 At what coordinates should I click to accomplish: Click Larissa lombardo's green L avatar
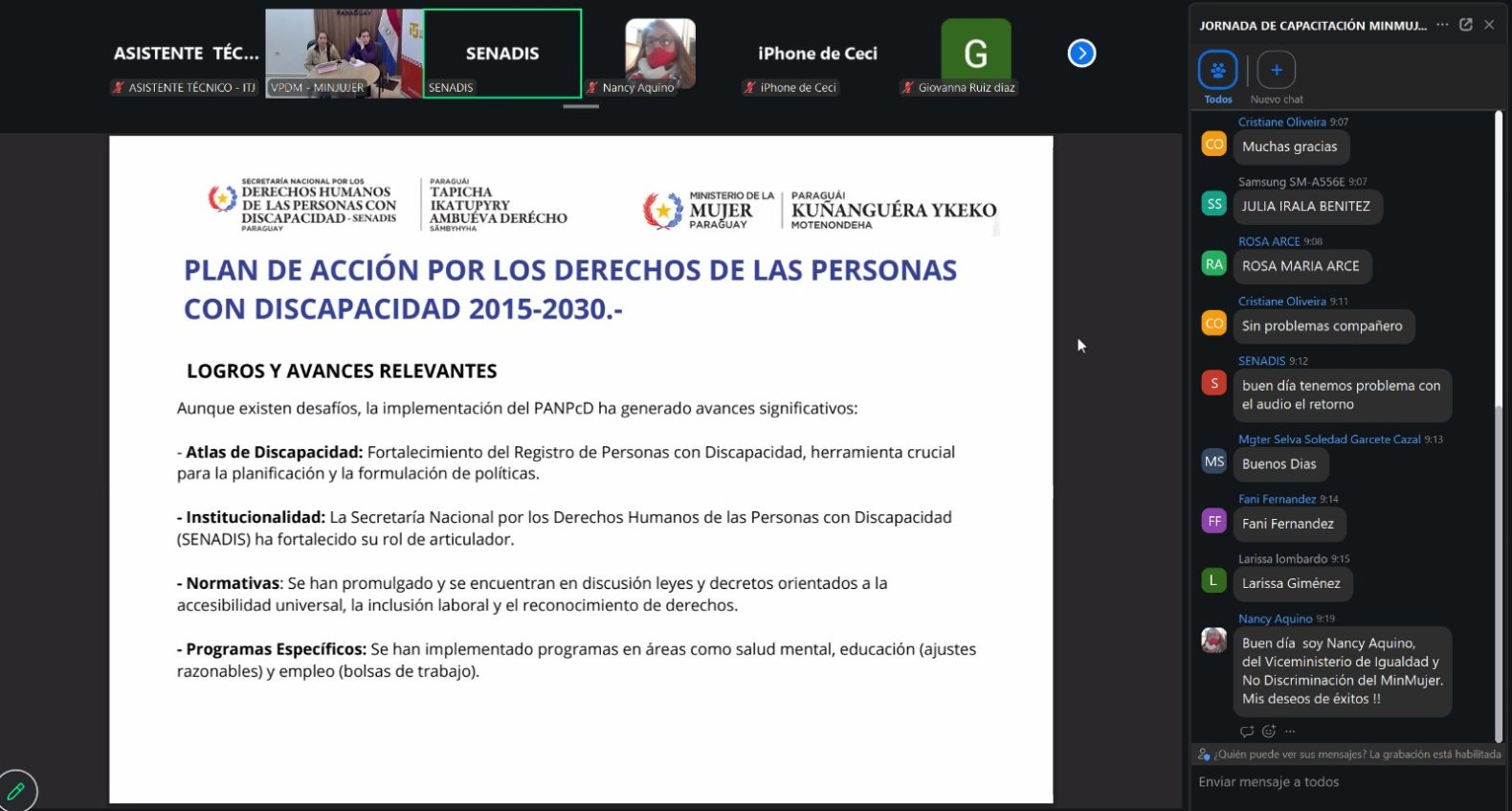coord(1213,580)
